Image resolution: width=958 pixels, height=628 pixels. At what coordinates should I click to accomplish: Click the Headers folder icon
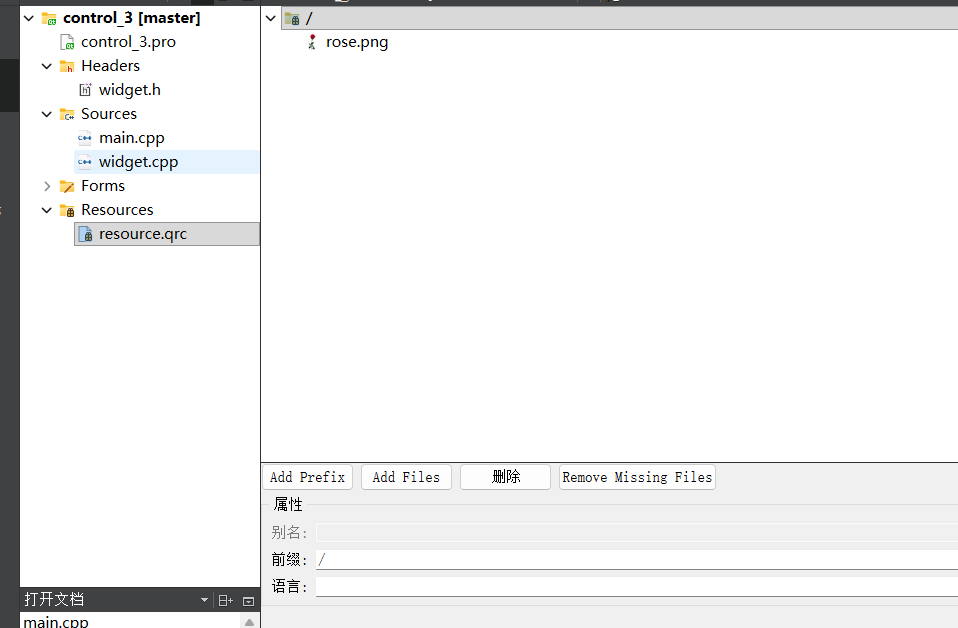[x=67, y=66]
